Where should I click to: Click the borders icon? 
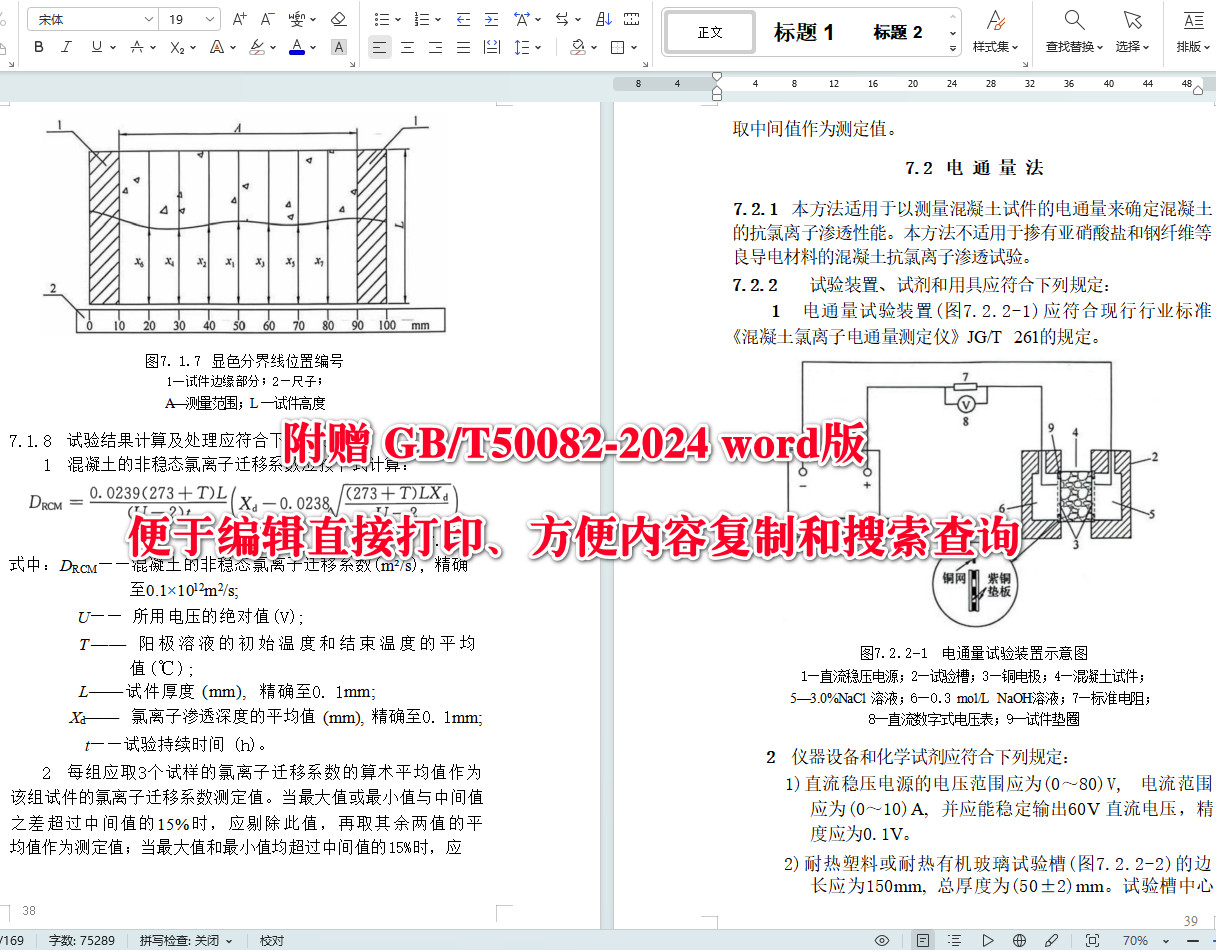coord(618,47)
